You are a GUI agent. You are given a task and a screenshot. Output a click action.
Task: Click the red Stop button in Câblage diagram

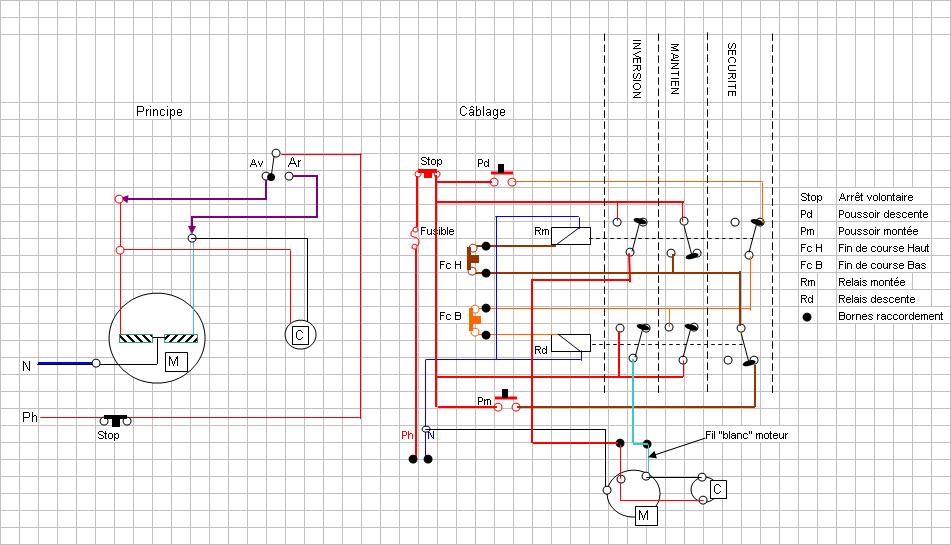(428, 174)
